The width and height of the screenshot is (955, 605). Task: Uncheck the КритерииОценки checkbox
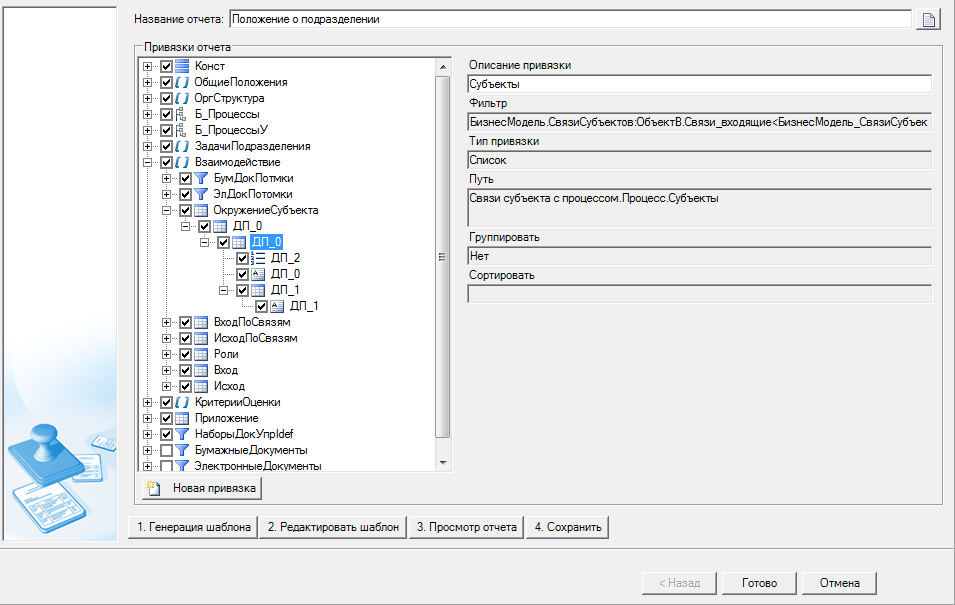[166, 402]
